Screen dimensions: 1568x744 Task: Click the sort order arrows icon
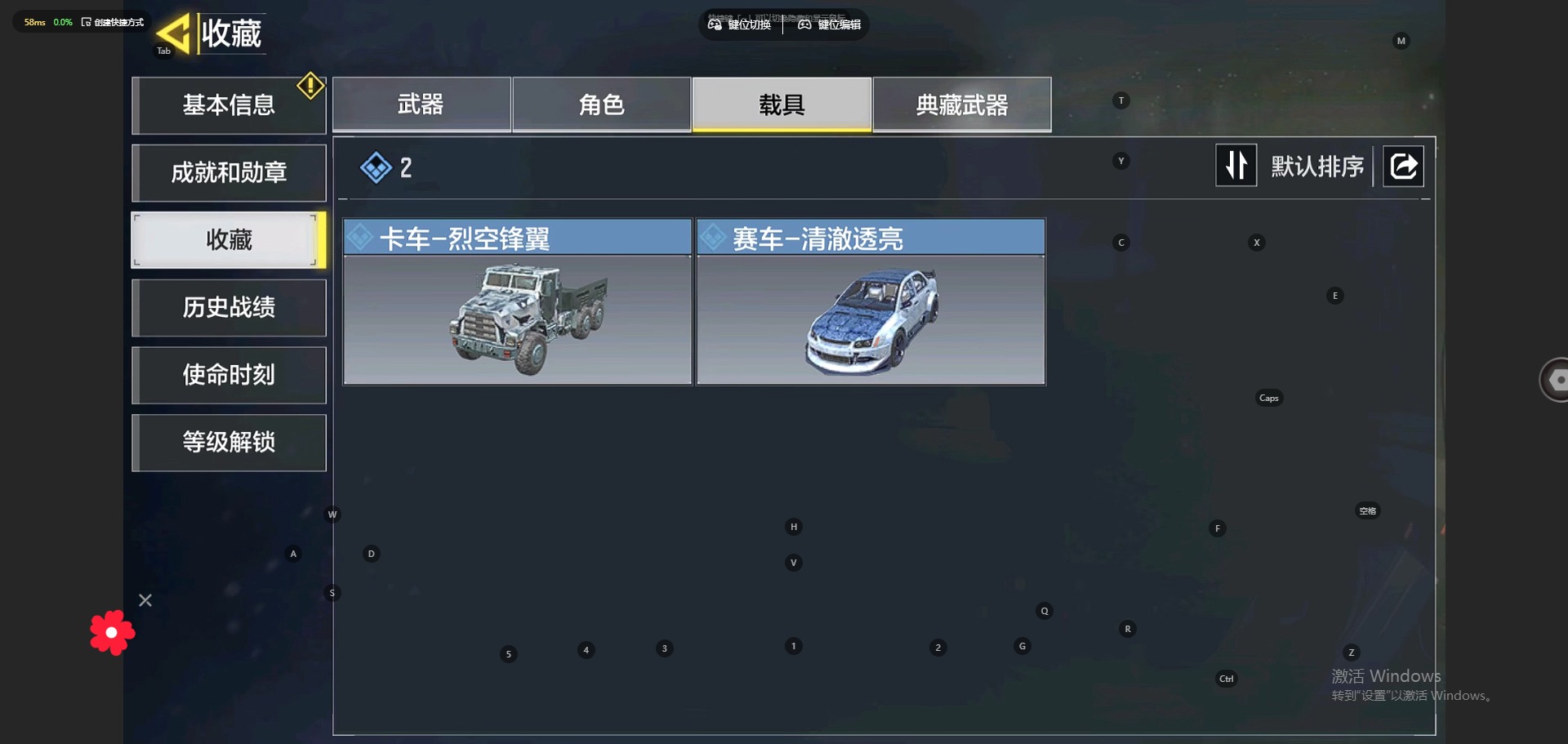point(1236,166)
